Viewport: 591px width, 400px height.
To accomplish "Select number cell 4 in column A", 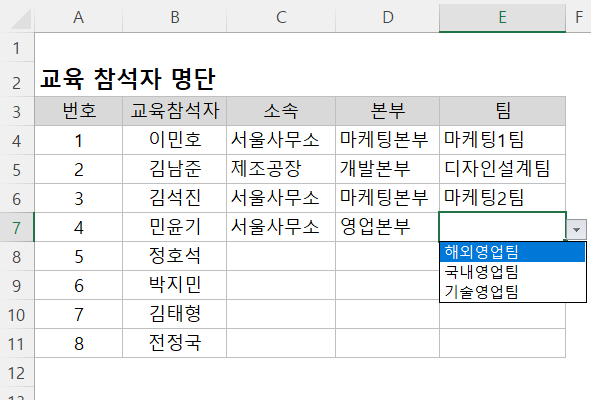I will [x=78, y=227].
